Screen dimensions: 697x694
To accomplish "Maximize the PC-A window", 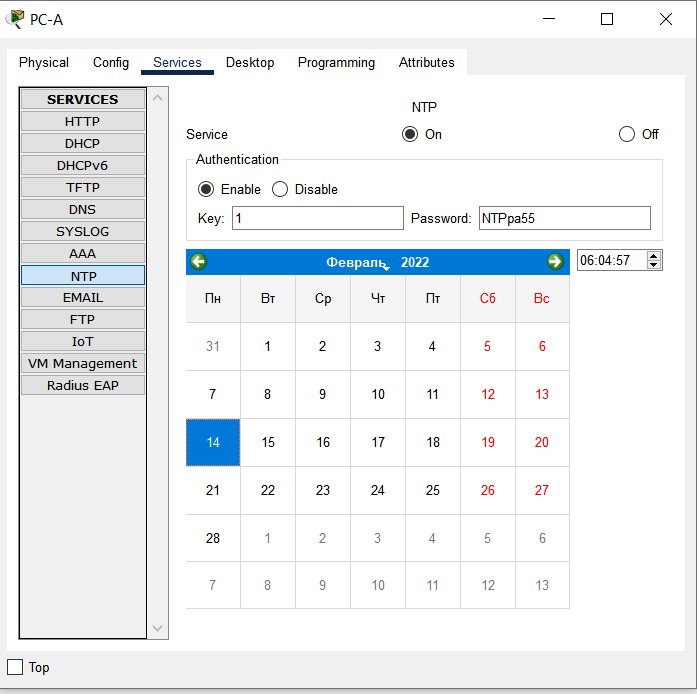I will 607,19.
